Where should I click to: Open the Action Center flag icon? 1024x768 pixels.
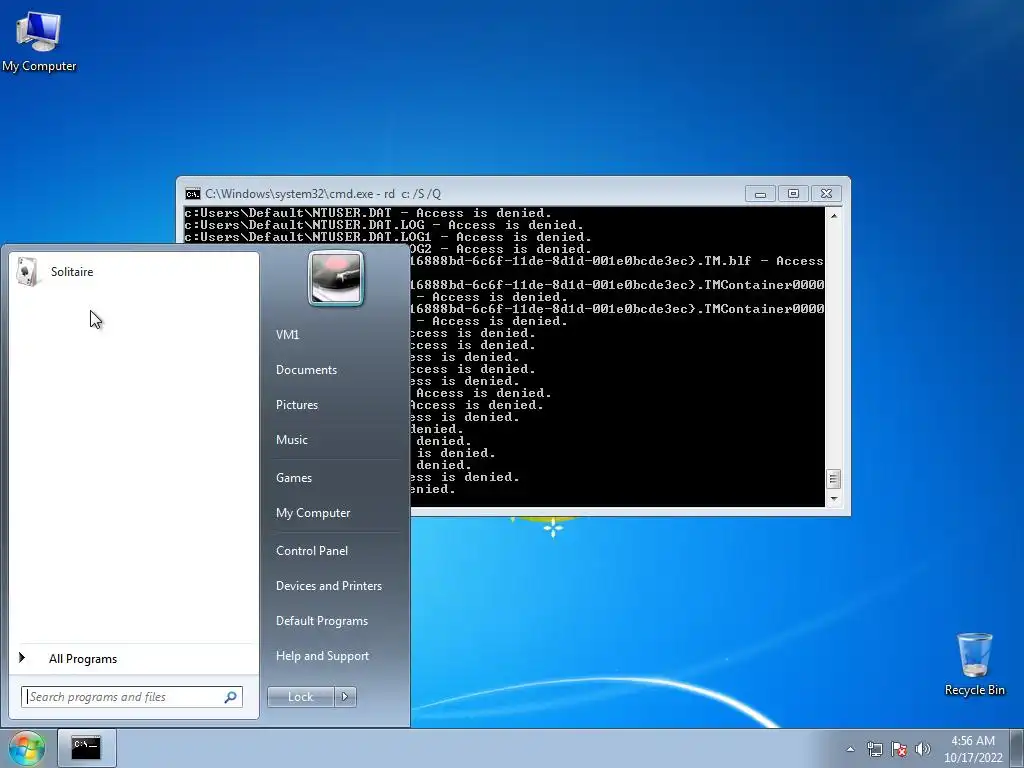[x=899, y=749]
